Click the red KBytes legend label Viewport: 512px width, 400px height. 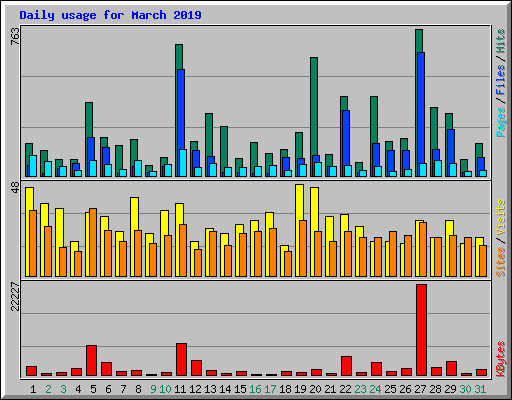pos(500,358)
